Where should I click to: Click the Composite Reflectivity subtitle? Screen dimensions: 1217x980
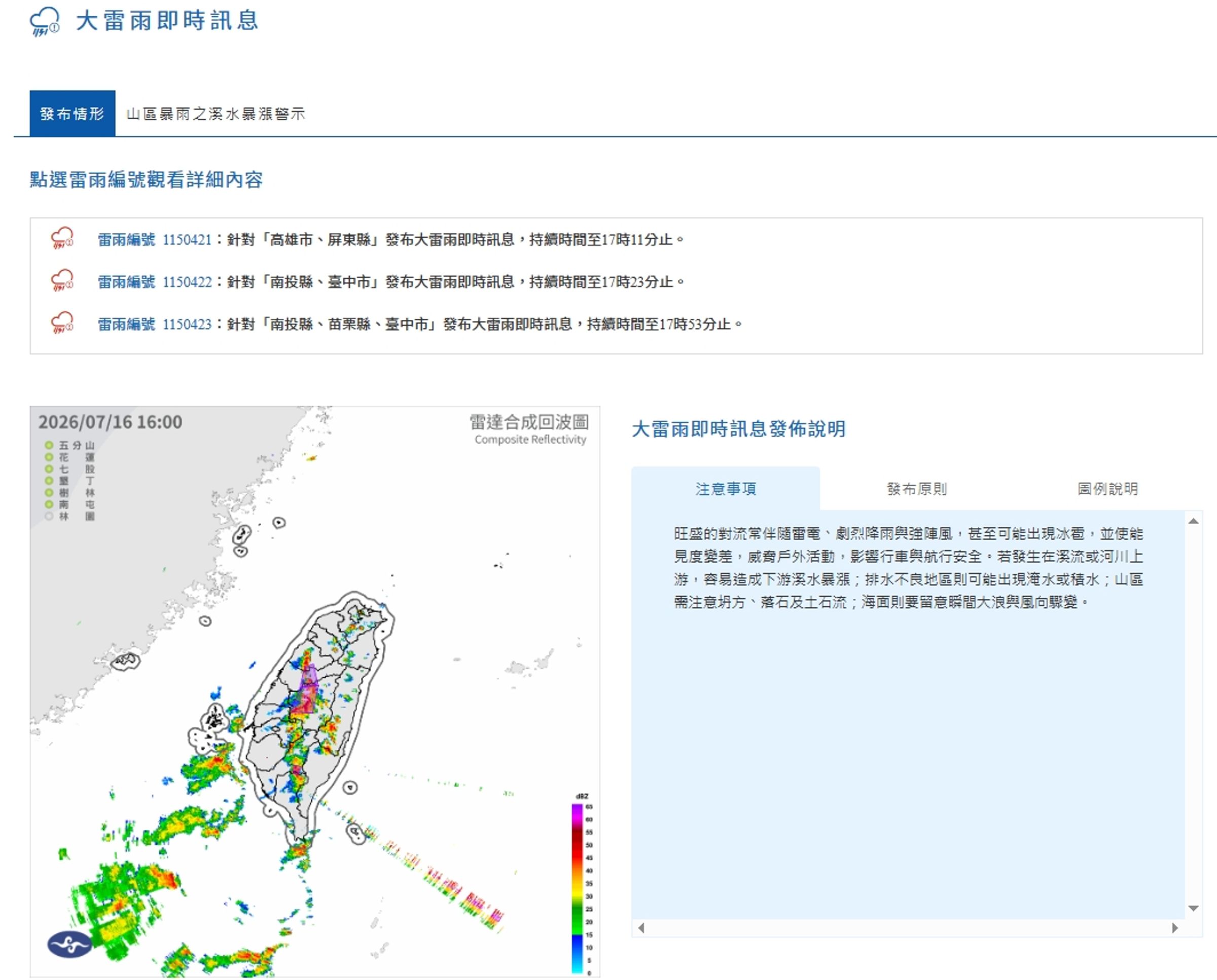pyautogui.click(x=530, y=440)
